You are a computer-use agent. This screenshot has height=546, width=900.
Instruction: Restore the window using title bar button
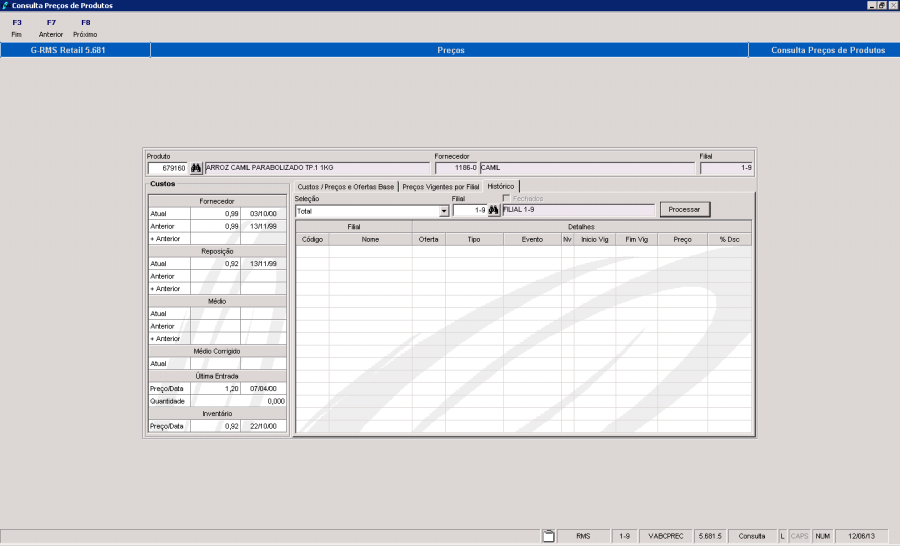point(882,5)
